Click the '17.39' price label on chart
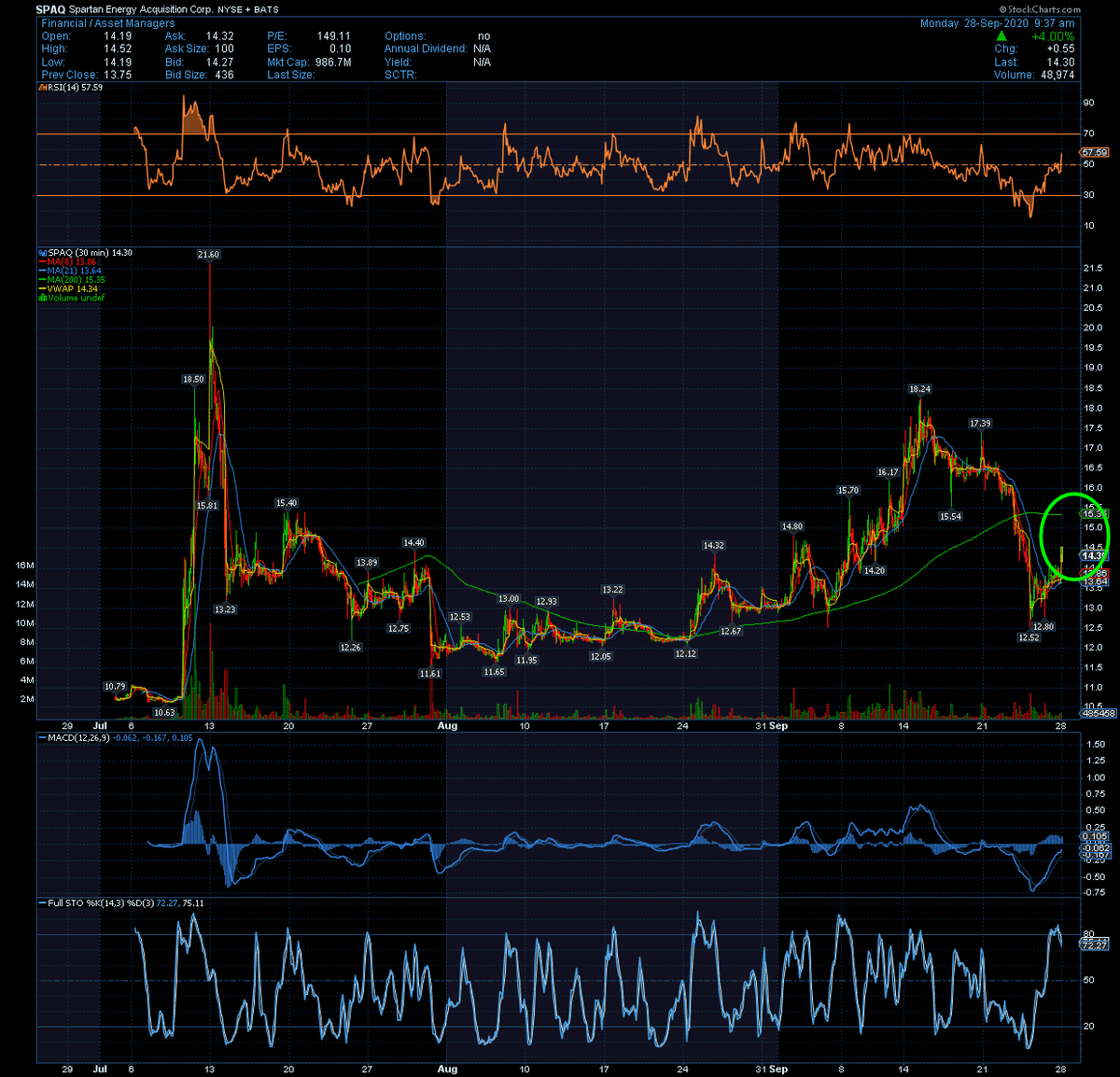 (980, 424)
